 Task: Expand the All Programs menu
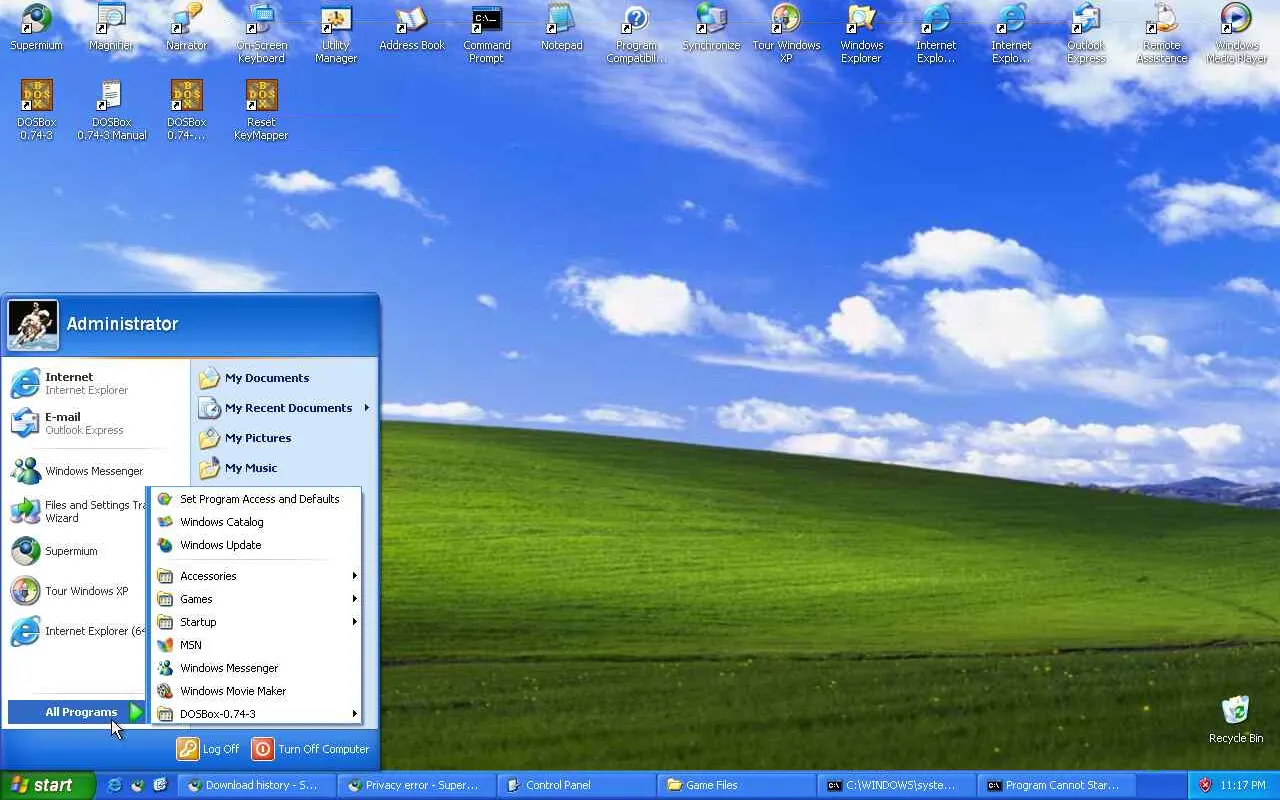click(x=77, y=712)
